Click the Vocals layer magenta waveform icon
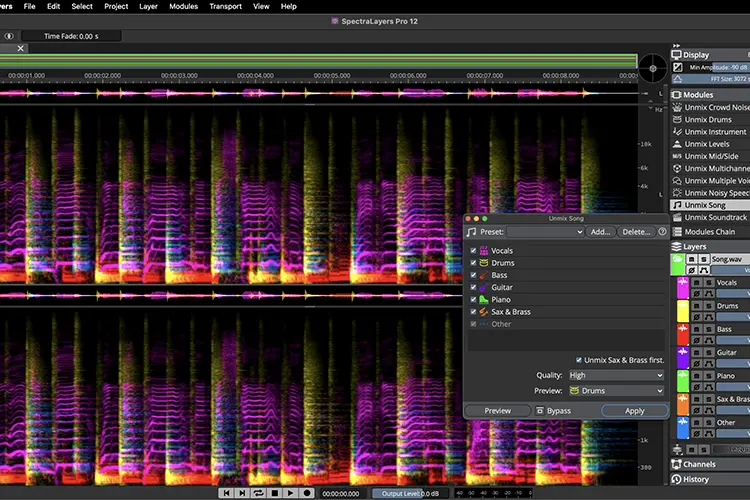 pyautogui.click(x=683, y=288)
